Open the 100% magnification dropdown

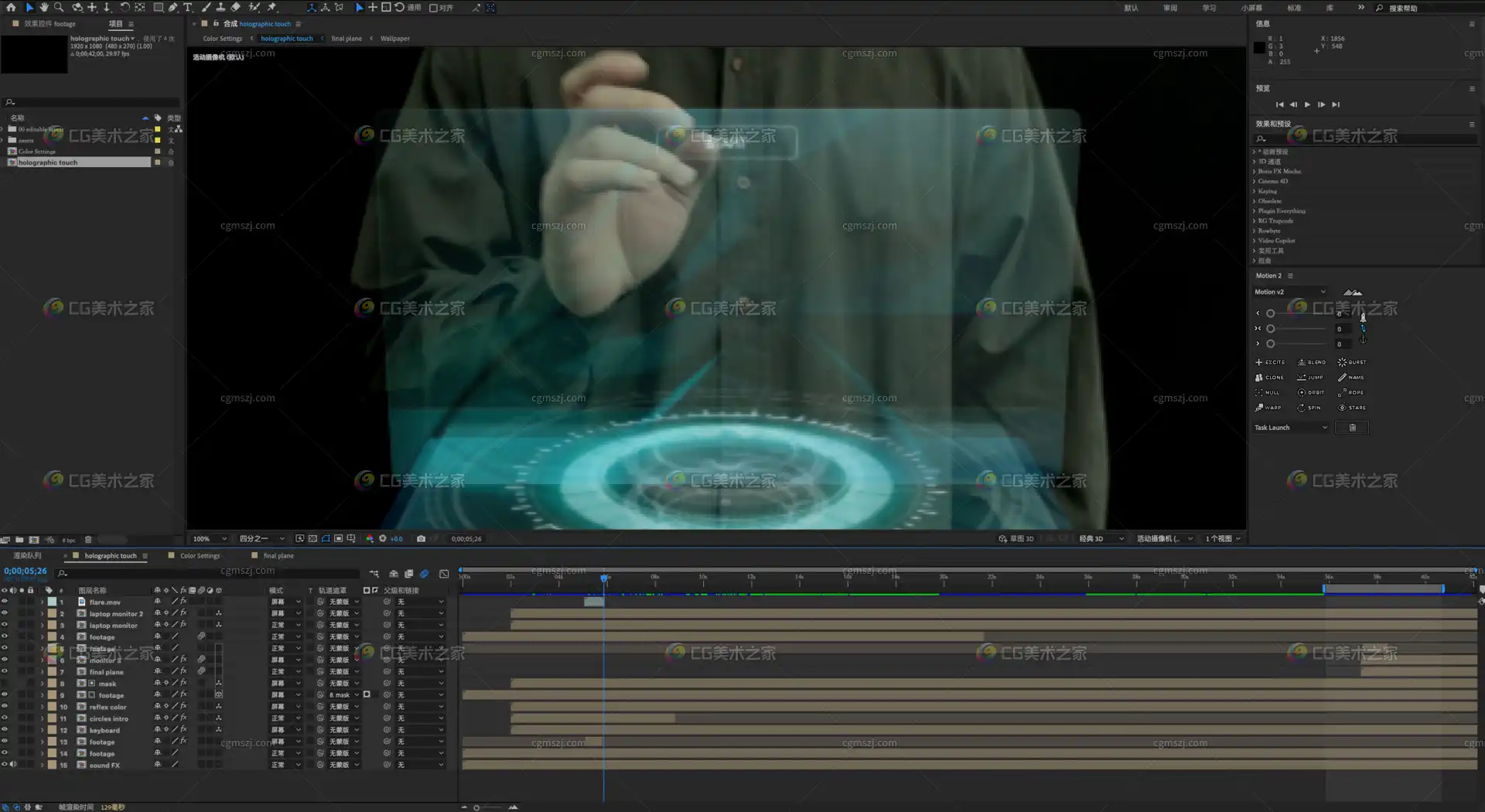pyautogui.click(x=210, y=539)
